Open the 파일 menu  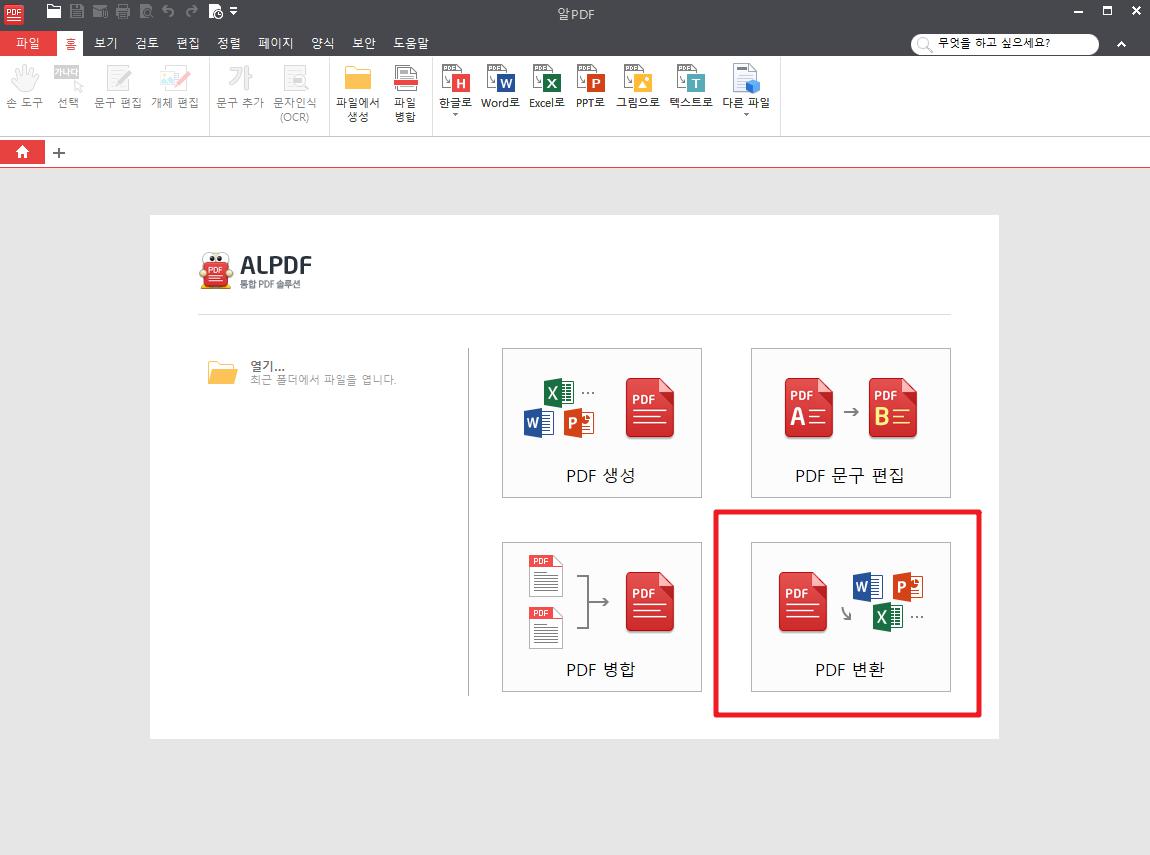[x=28, y=43]
